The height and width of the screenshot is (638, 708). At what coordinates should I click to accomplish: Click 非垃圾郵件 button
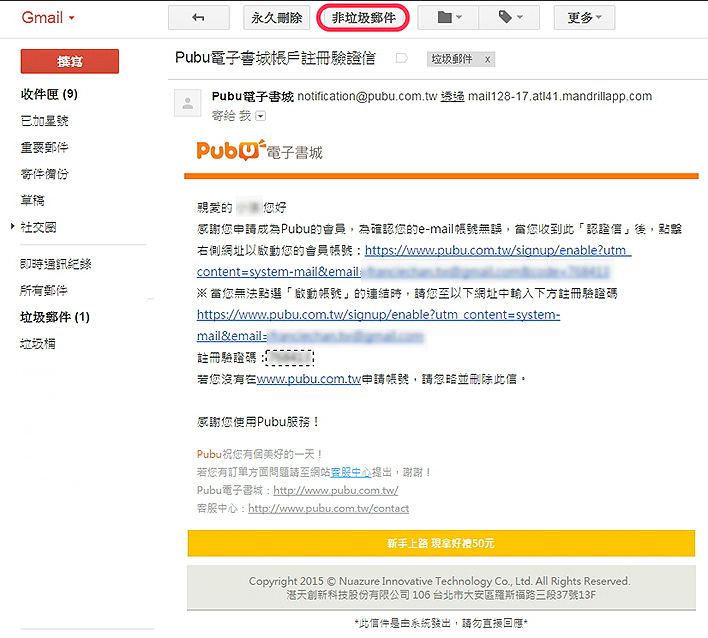tap(363, 18)
